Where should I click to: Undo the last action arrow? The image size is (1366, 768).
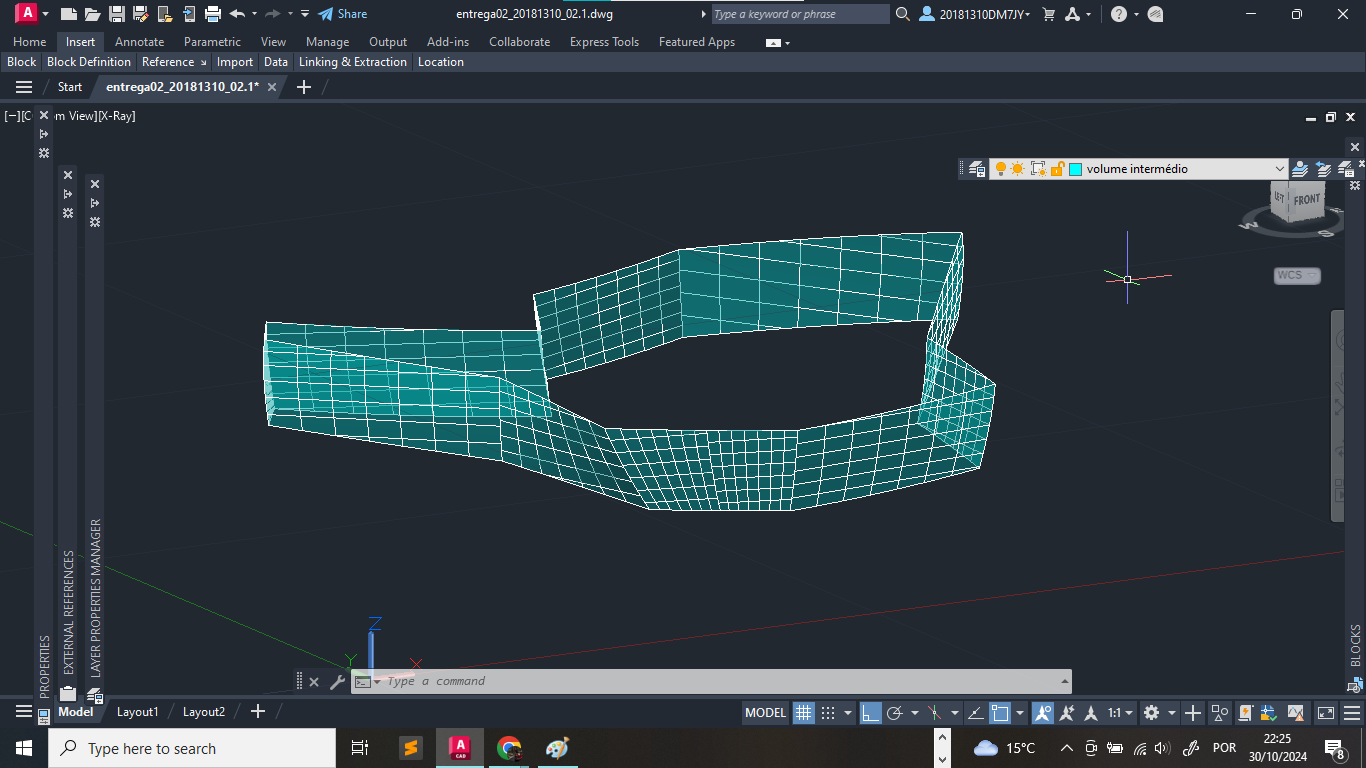[x=237, y=14]
